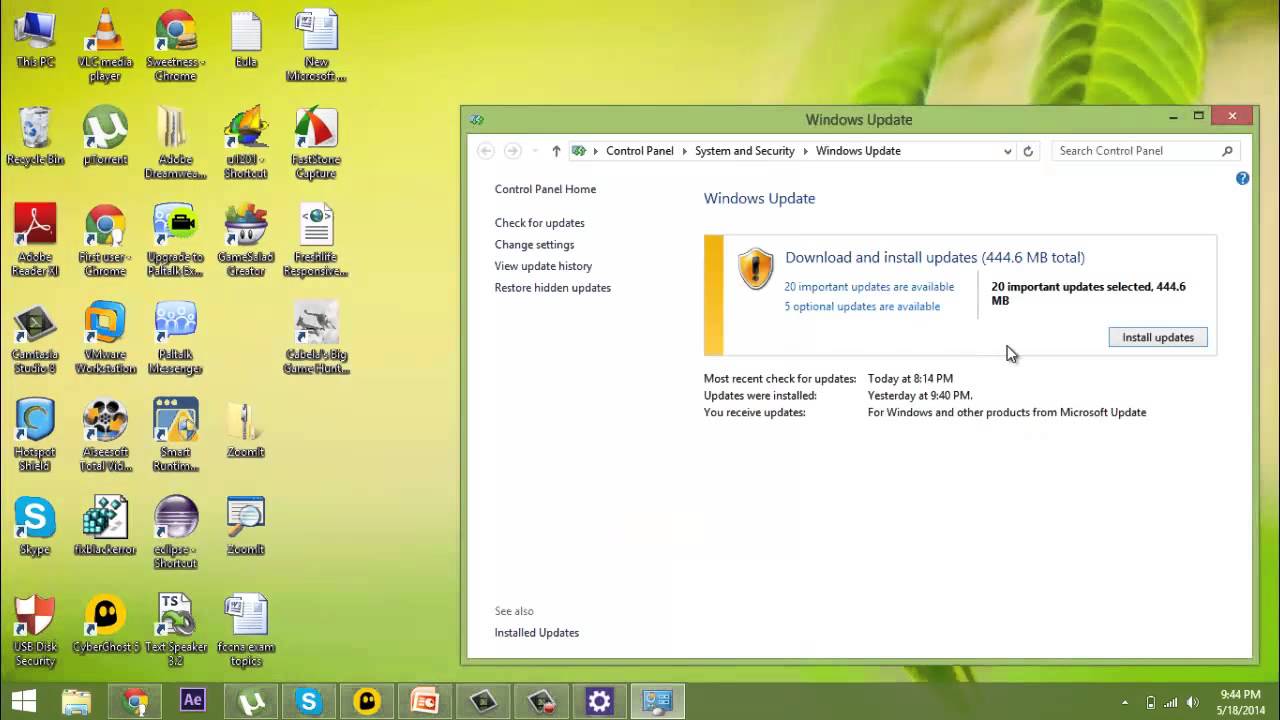Select USB Disk Security desktop icon
Screen dimensions: 1280x720
click(x=35, y=631)
